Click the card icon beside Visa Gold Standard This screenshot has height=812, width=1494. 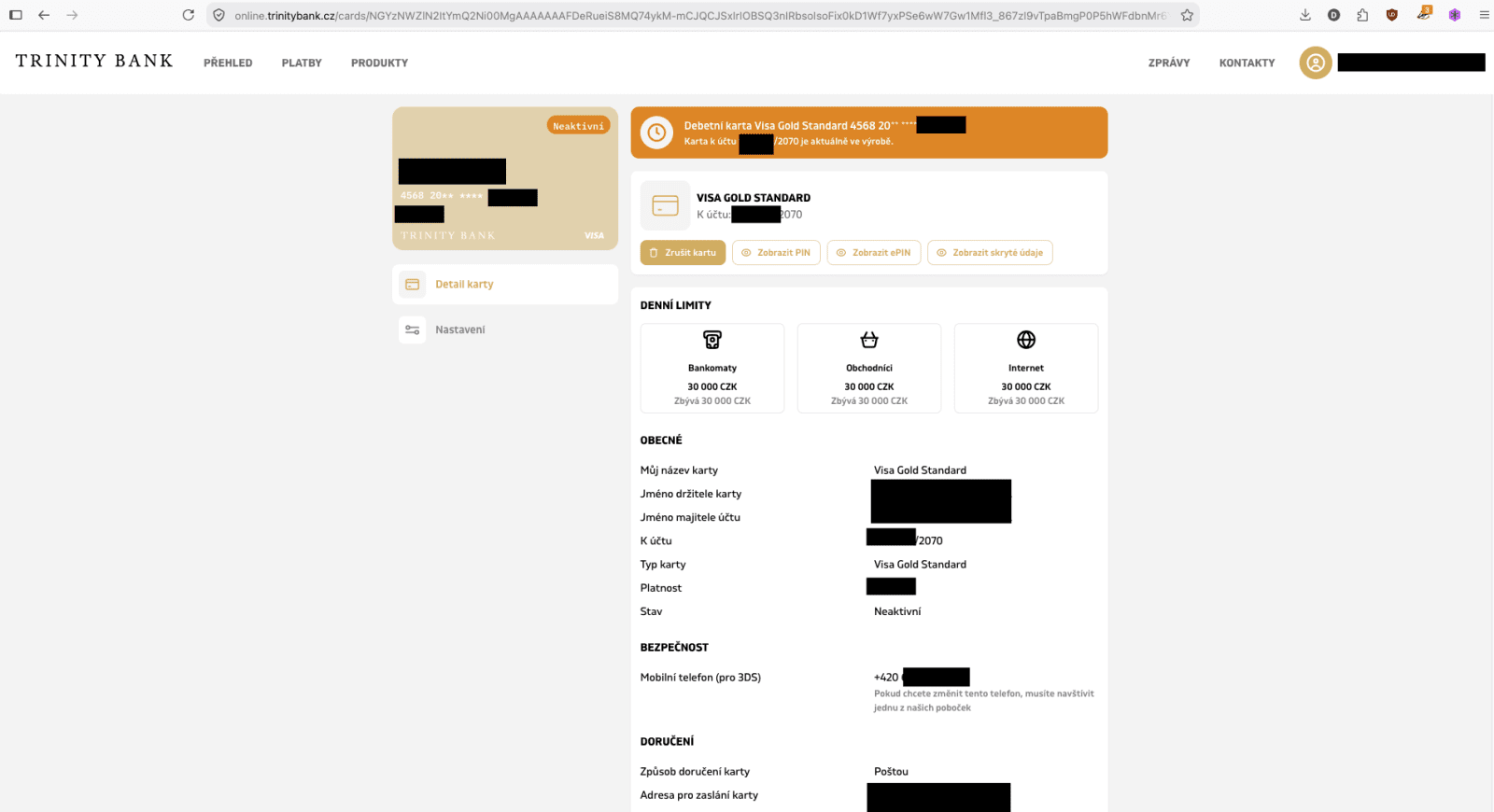[665, 205]
